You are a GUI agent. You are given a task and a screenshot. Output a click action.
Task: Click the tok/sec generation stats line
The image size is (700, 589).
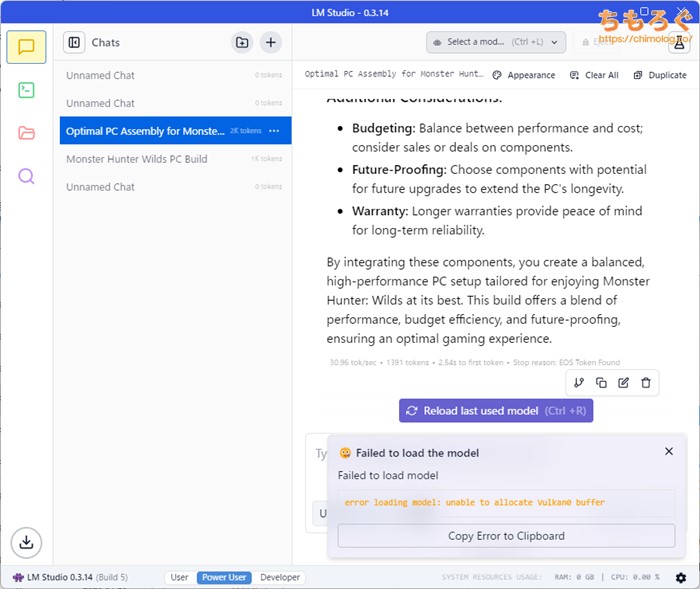[x=475, y=362]
